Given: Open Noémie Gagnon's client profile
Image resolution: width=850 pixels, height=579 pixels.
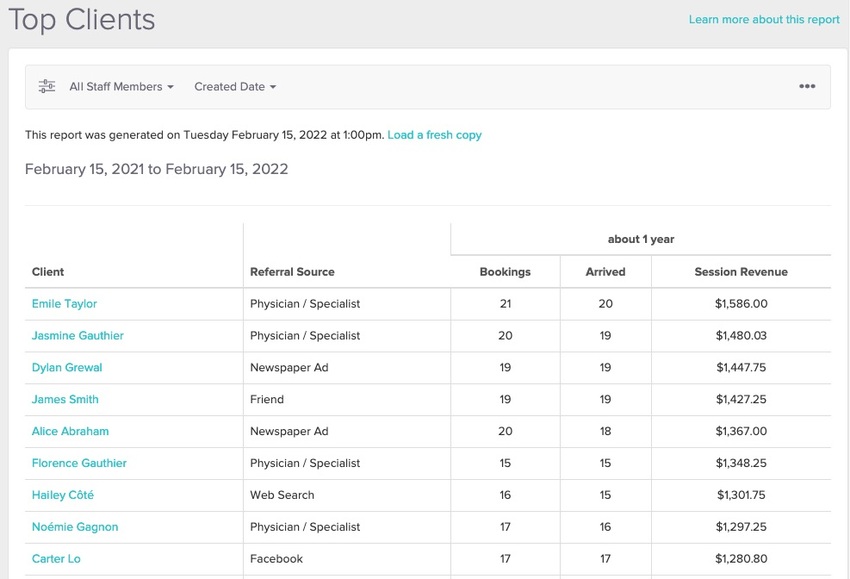Looking at the screenshot, I should [x=75, y=527].
